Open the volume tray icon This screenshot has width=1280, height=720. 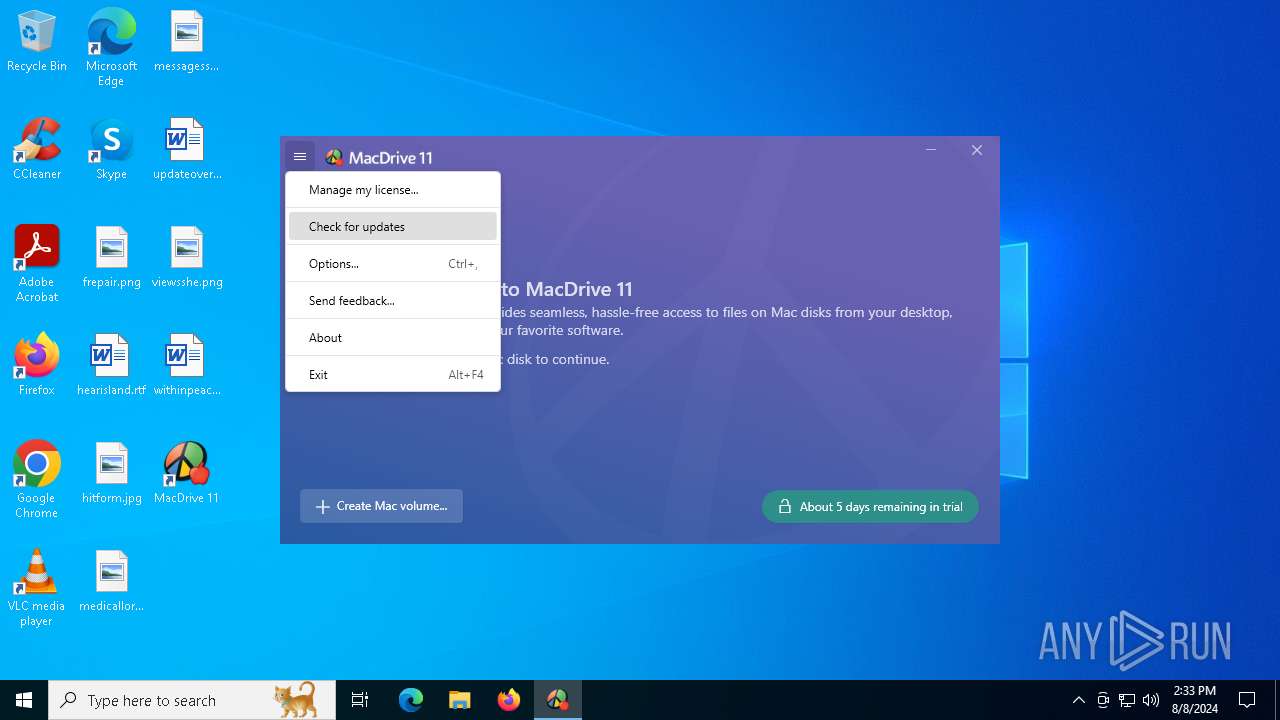point(1151,700)
